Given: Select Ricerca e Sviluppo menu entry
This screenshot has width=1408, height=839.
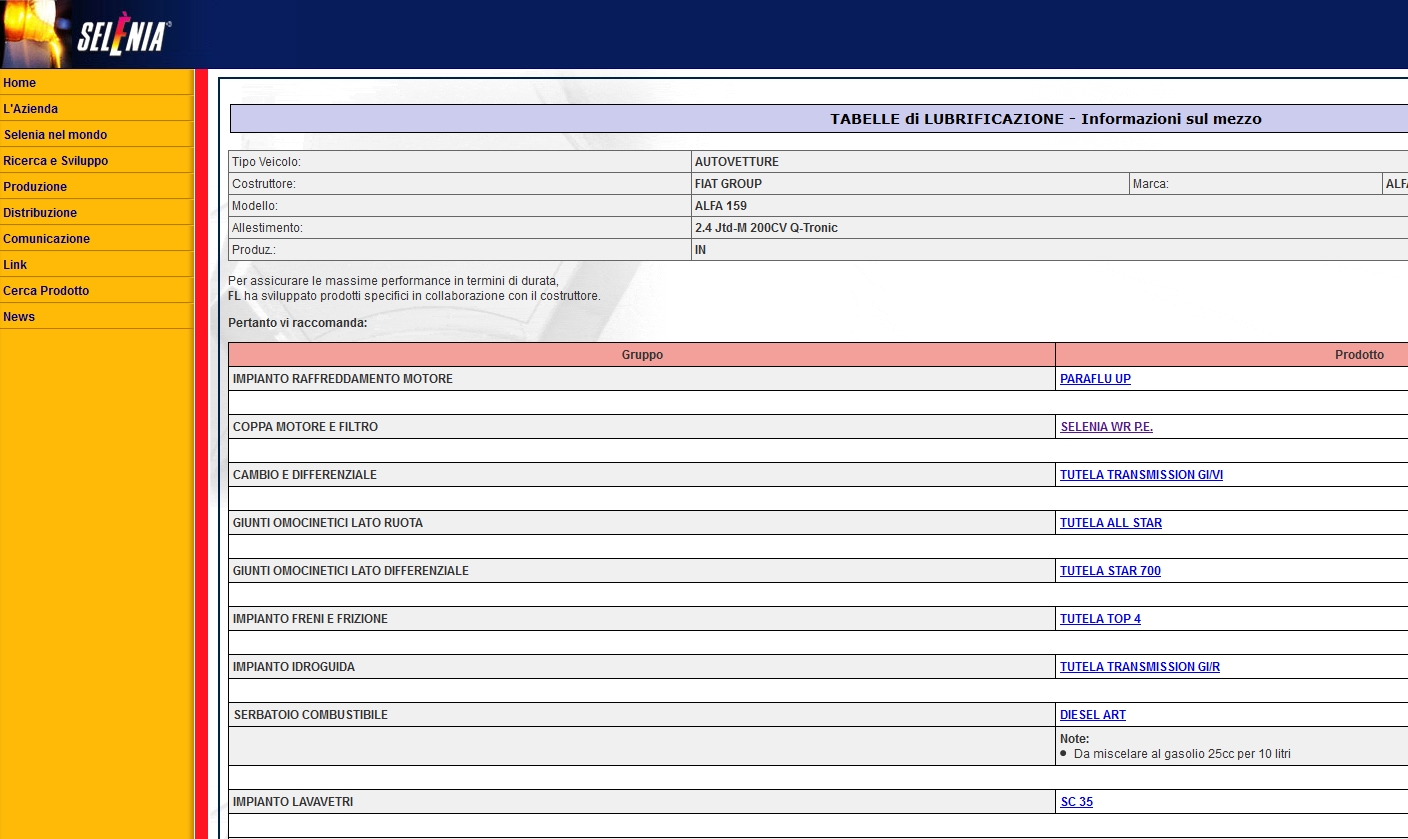Looking at the screenshot, I should point(56,161).
